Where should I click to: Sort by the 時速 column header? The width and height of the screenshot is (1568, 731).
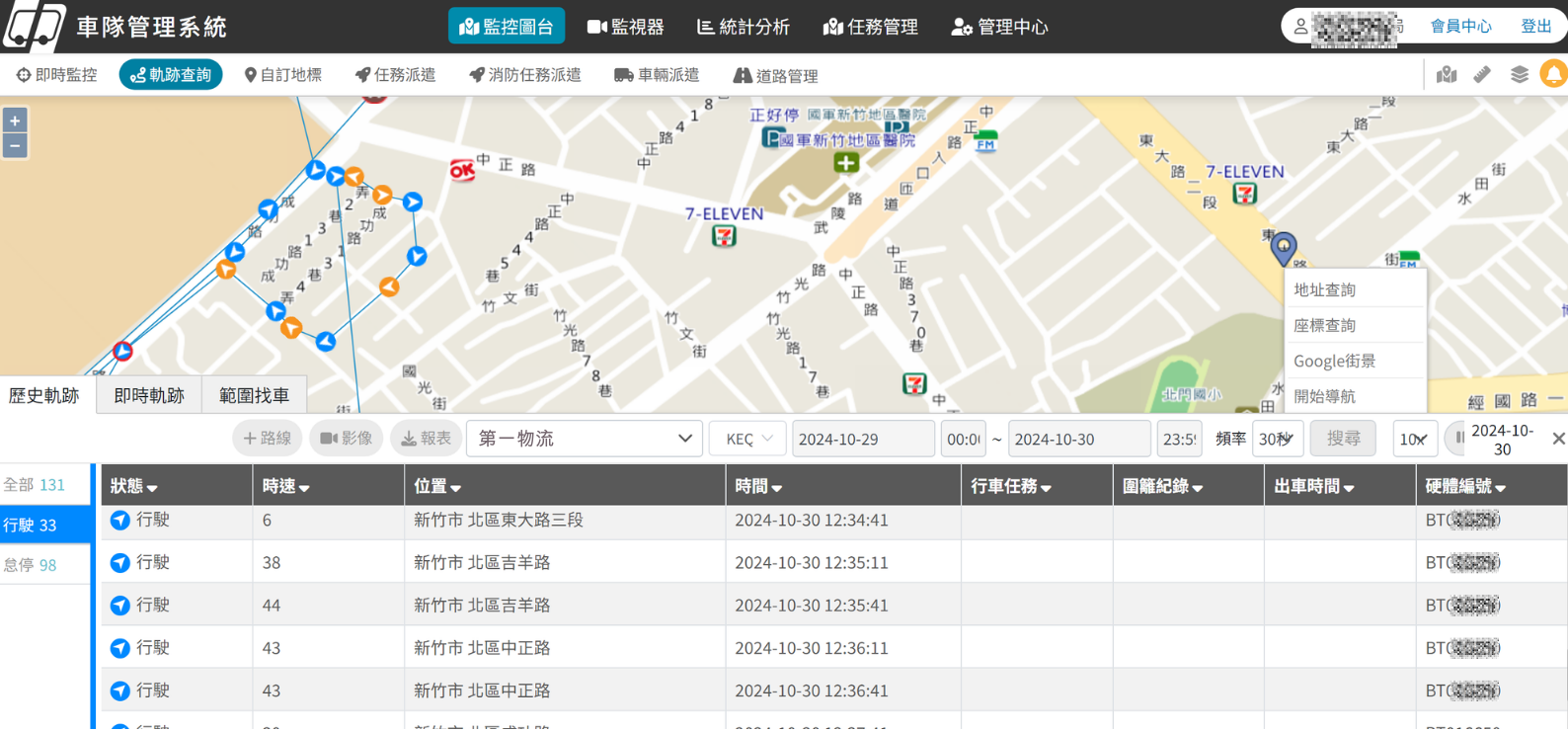(x=285, y=486)
